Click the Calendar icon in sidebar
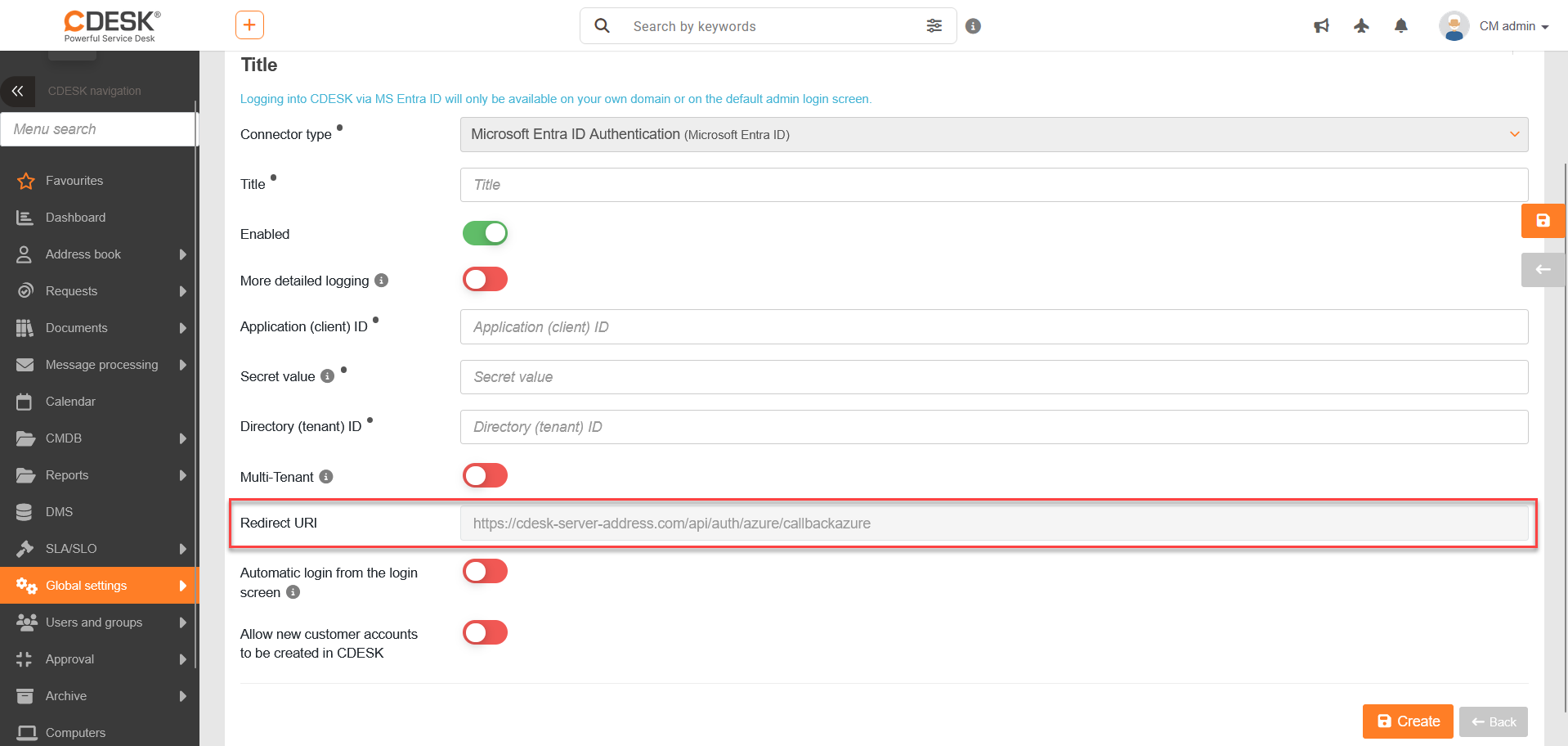This screenshot has width=1568, height=746. coord(25,402)
